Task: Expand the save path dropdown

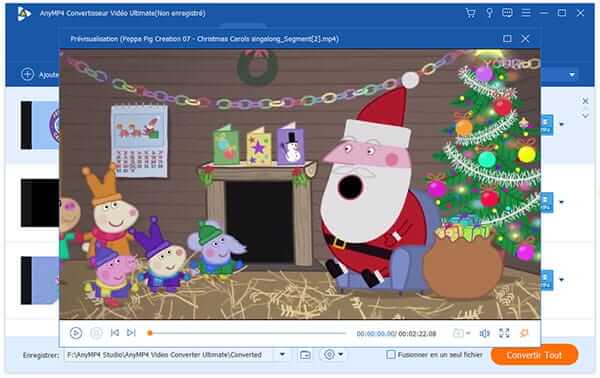Action: pos(282,355)
